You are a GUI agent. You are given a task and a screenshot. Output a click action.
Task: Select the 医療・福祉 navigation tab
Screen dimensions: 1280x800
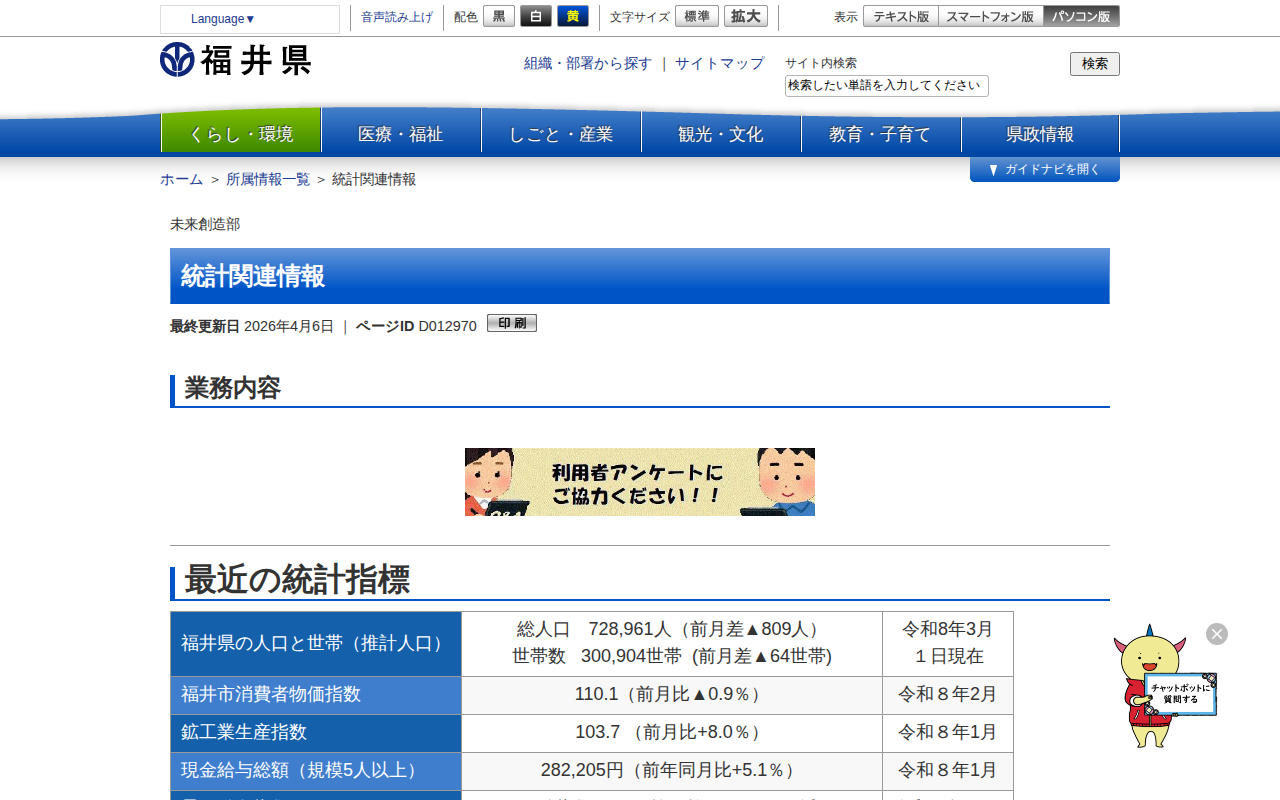point(401,132)
